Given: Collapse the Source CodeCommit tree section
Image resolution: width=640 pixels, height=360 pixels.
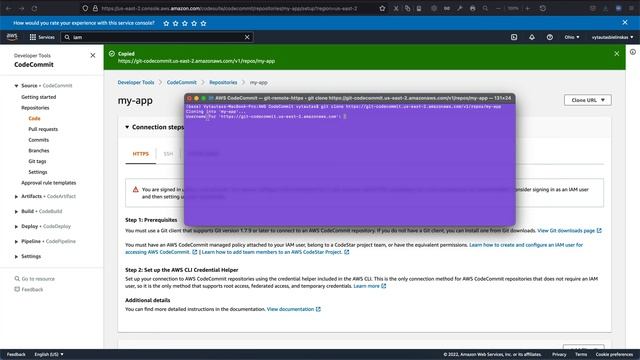Looking at the screenshot, I should coord(16,86).
